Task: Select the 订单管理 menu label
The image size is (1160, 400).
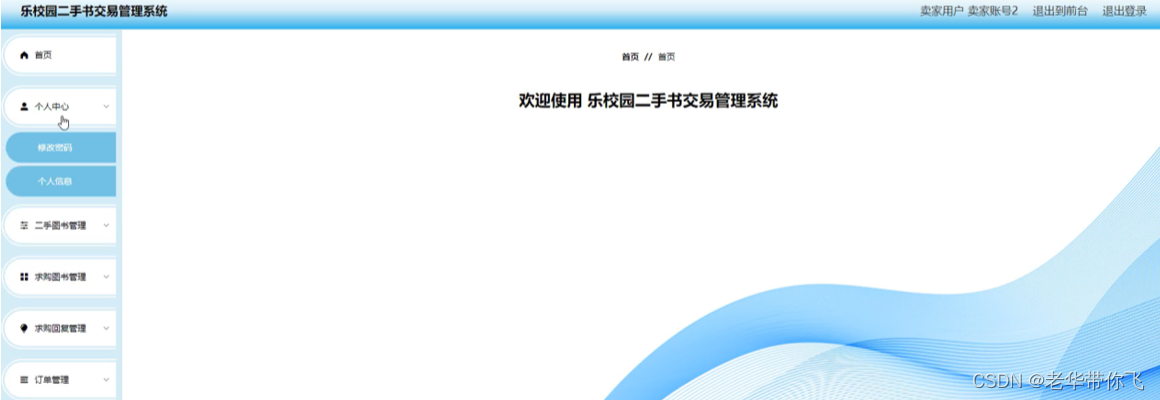Action: [52, 379]
